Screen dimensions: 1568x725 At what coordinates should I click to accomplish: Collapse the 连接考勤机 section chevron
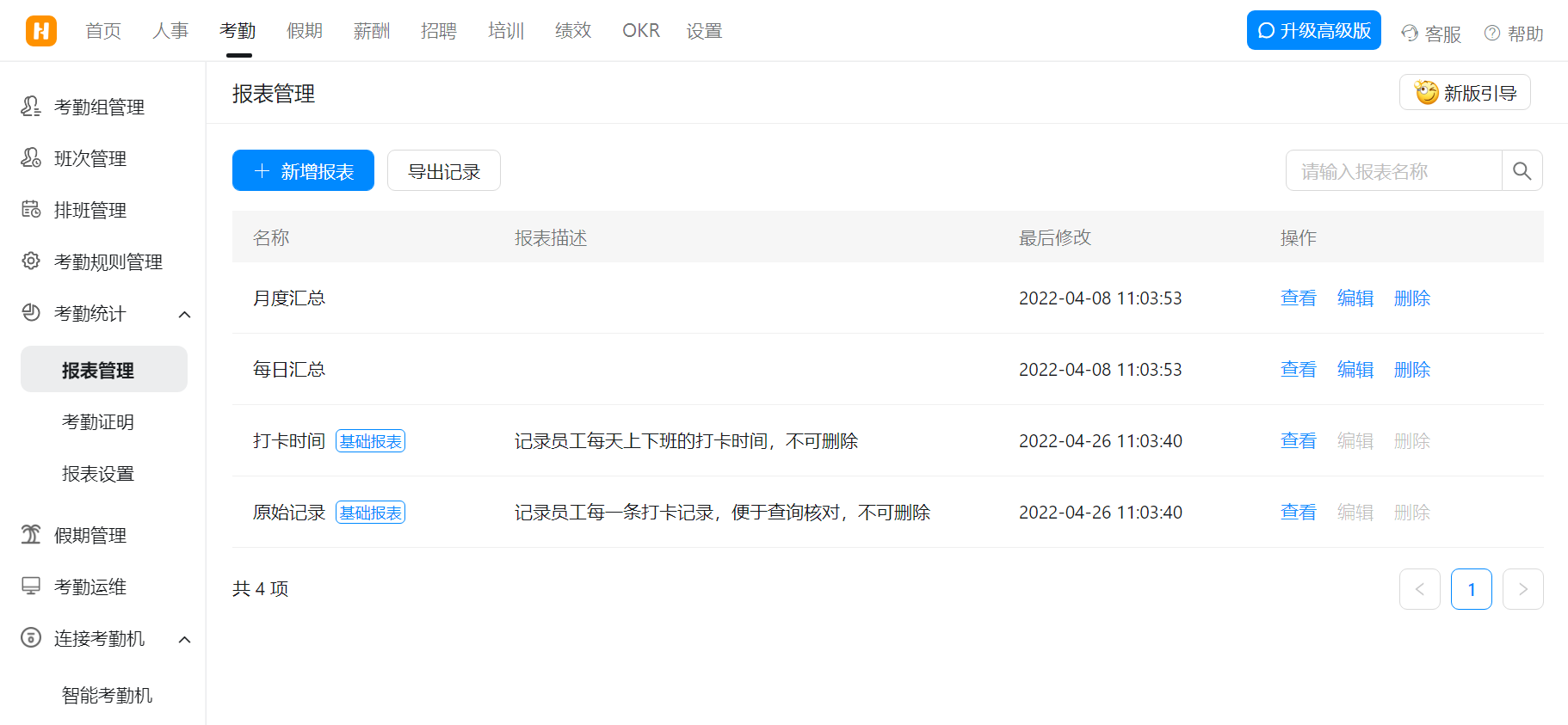pos(184,639)
